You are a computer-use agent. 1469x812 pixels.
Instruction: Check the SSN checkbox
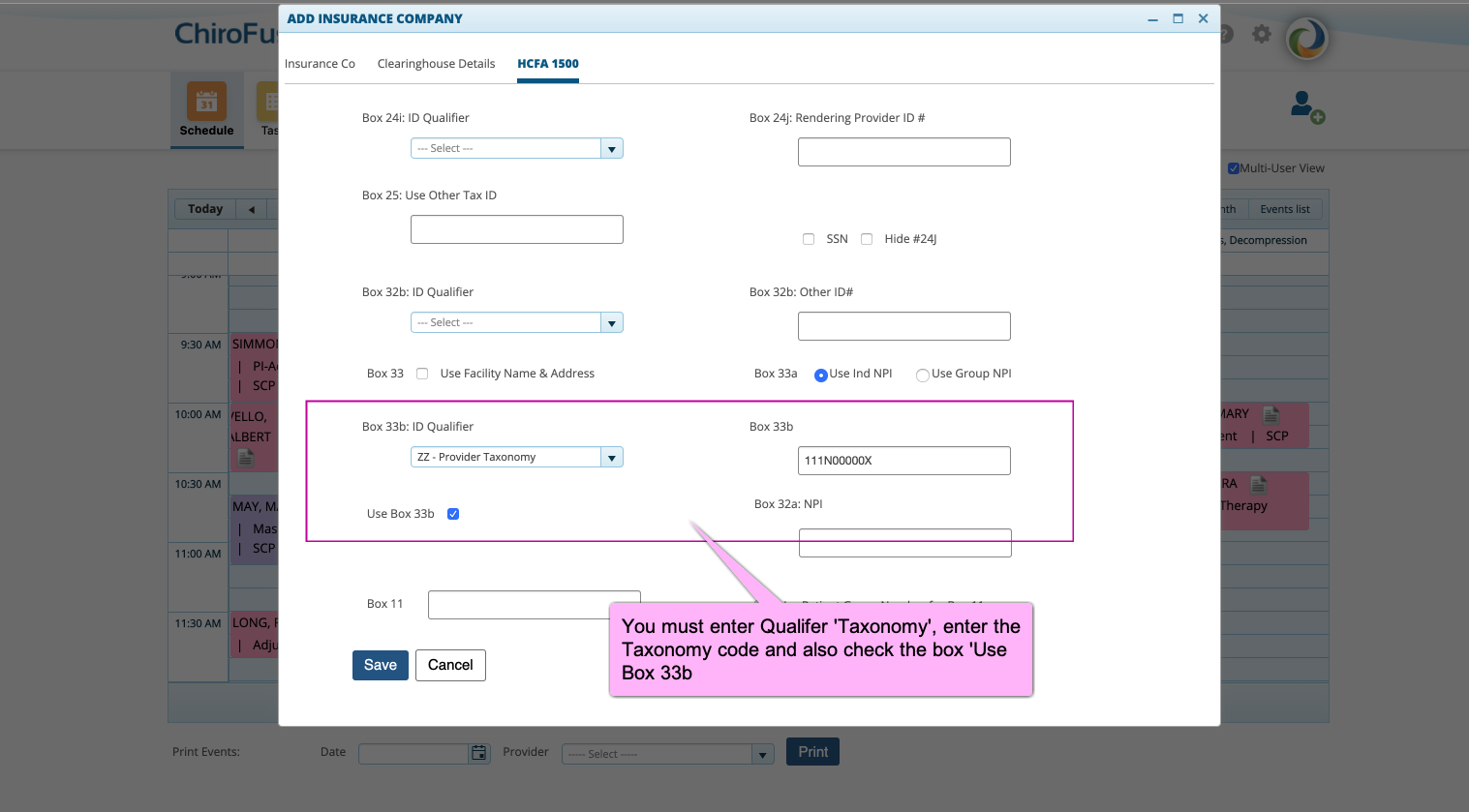(809, 238)
